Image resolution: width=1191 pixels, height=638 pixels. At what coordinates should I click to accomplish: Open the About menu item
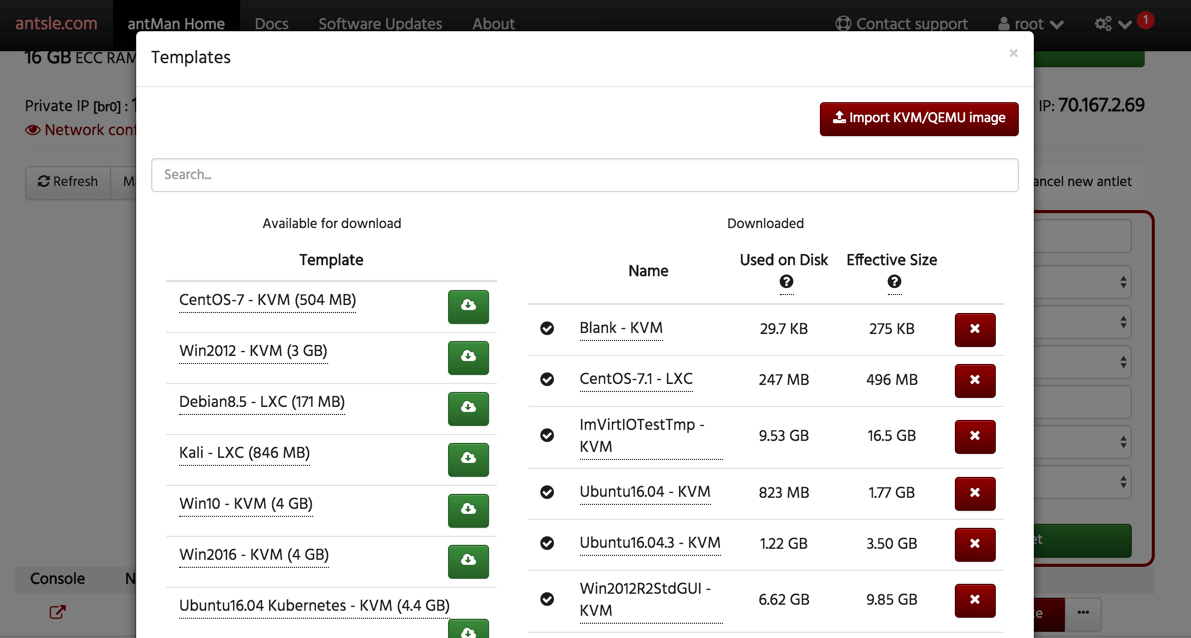coord(494,24)
